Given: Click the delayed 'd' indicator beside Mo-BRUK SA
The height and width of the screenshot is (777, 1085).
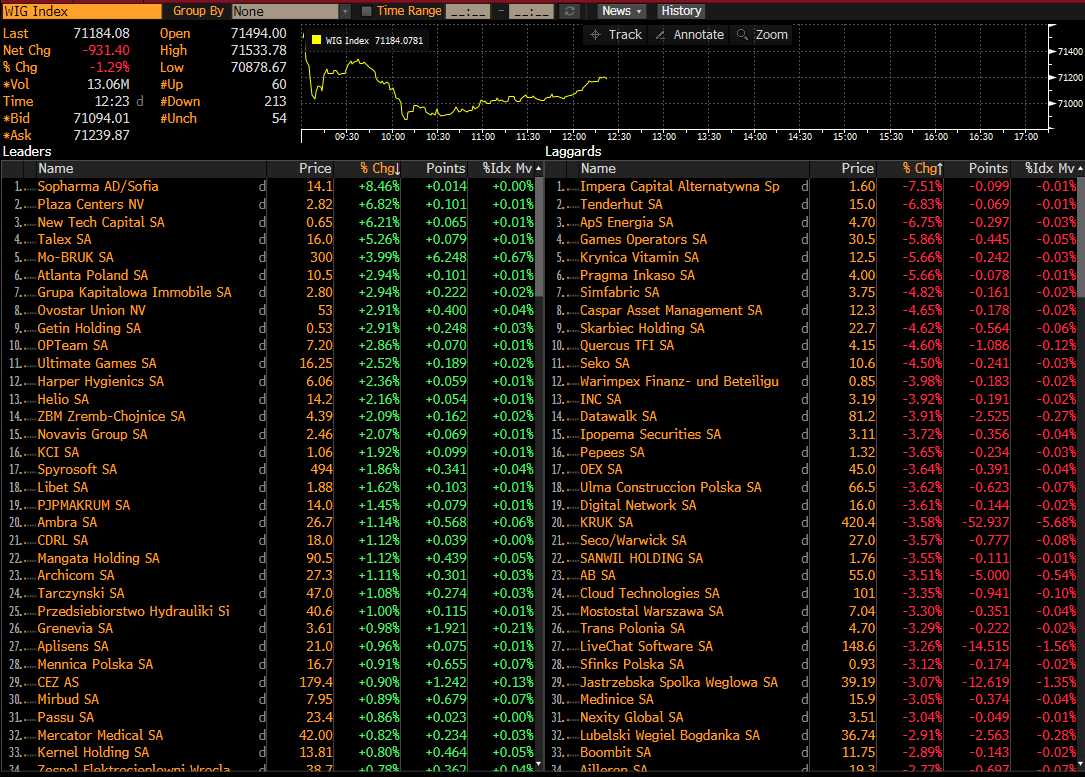Looking at the screenshot, I should 262,257.
